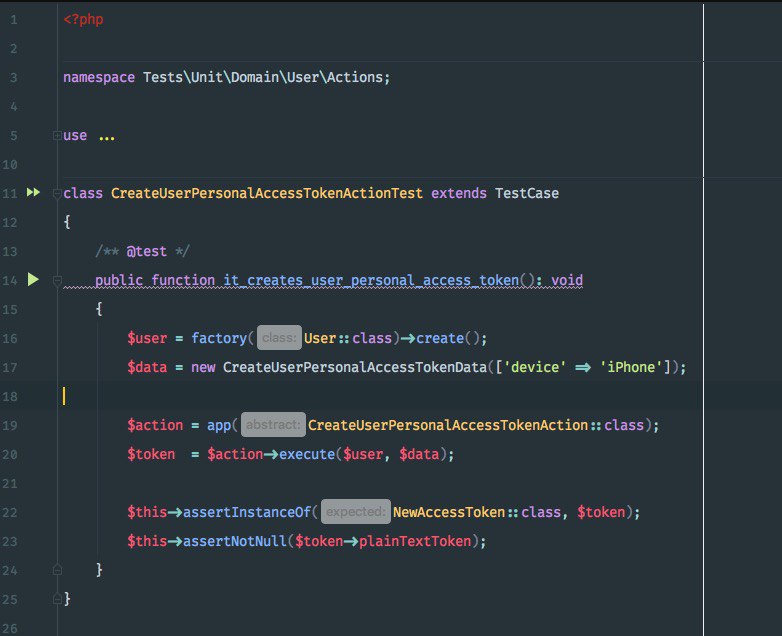Click TestCase in the extends clause

point(527,194)
